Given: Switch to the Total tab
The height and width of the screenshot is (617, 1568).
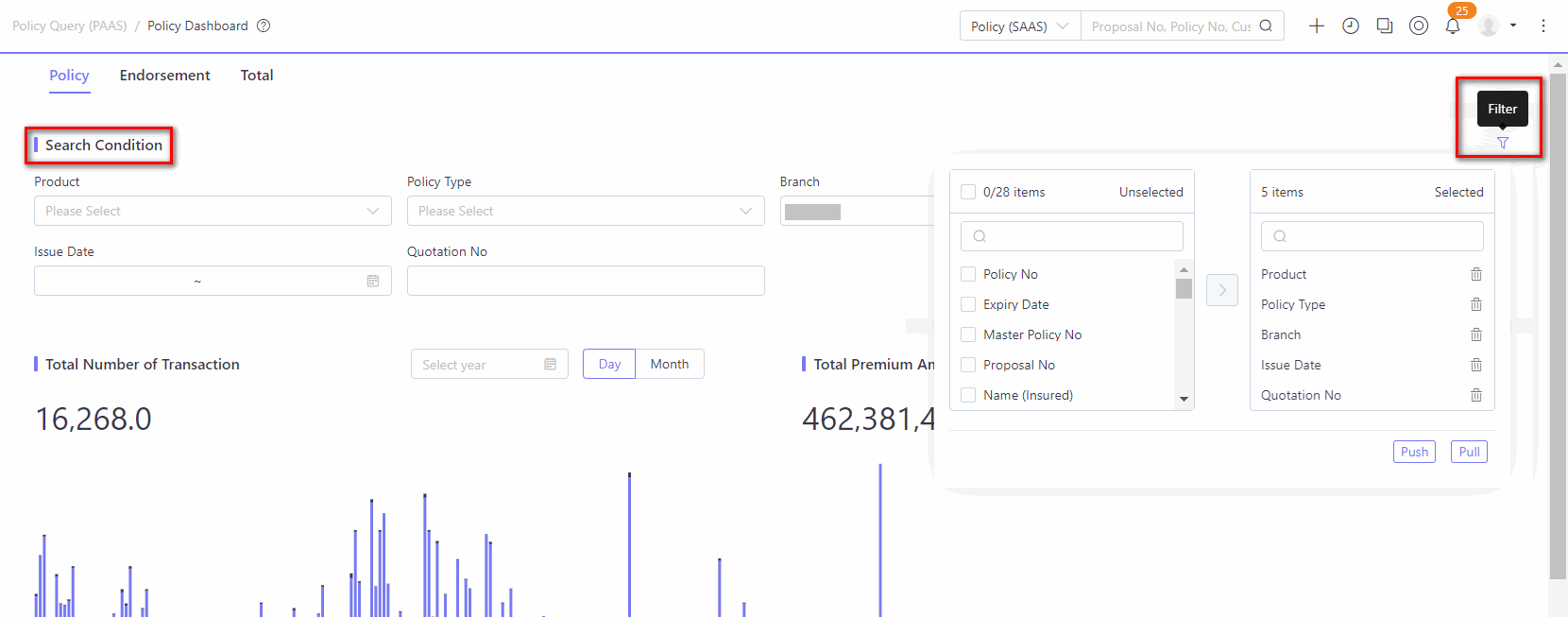Looking at the screenshot, I should (257, 76).
